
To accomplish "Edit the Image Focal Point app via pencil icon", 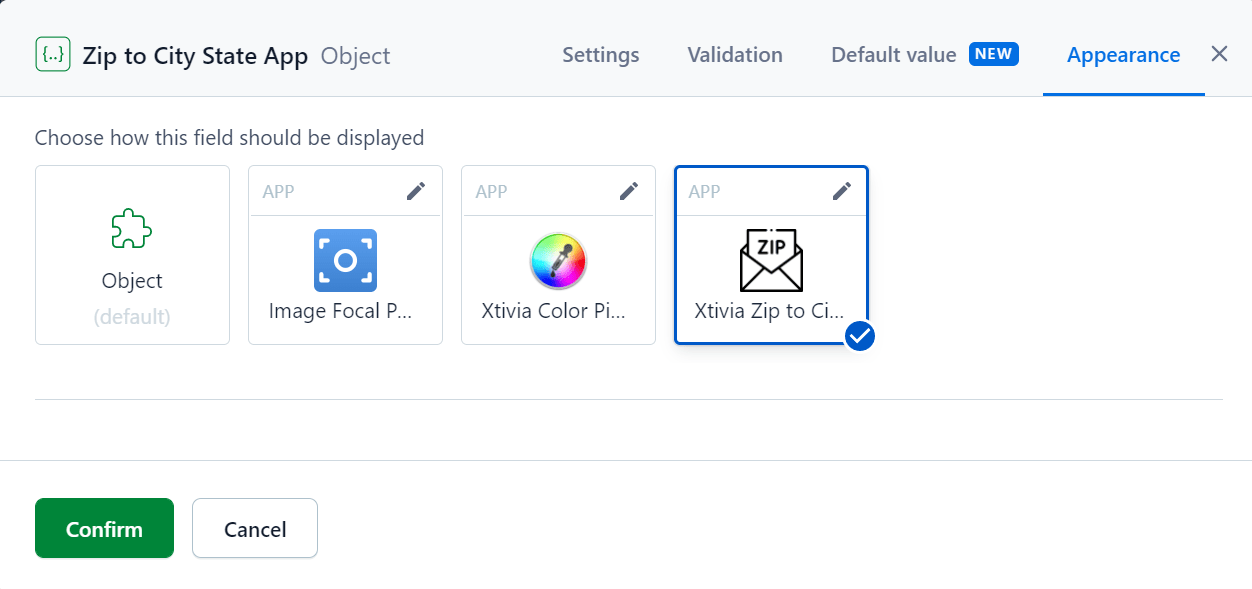I will 416,190.
